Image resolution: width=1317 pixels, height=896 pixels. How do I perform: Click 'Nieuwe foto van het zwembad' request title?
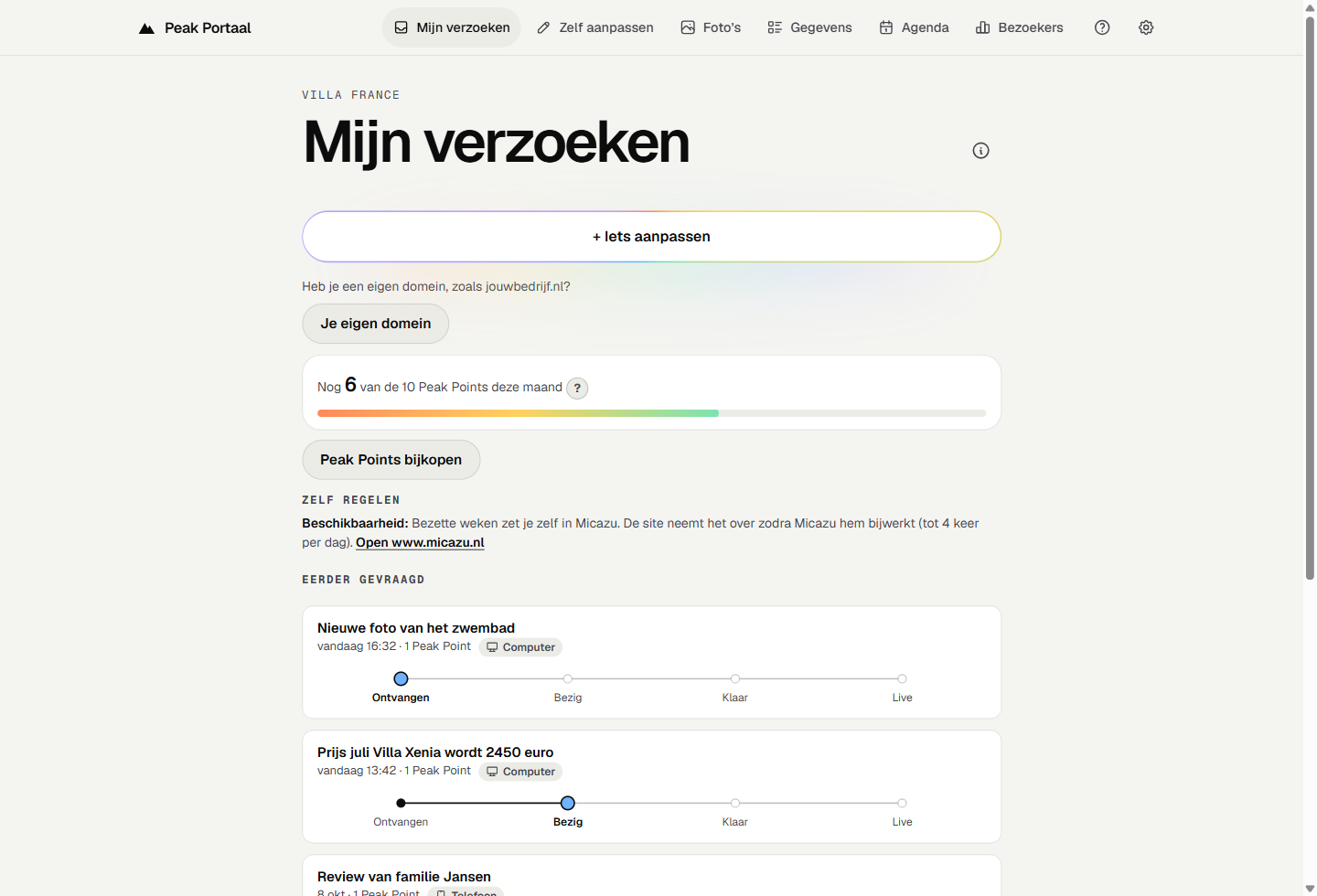[x=416, y=628]
